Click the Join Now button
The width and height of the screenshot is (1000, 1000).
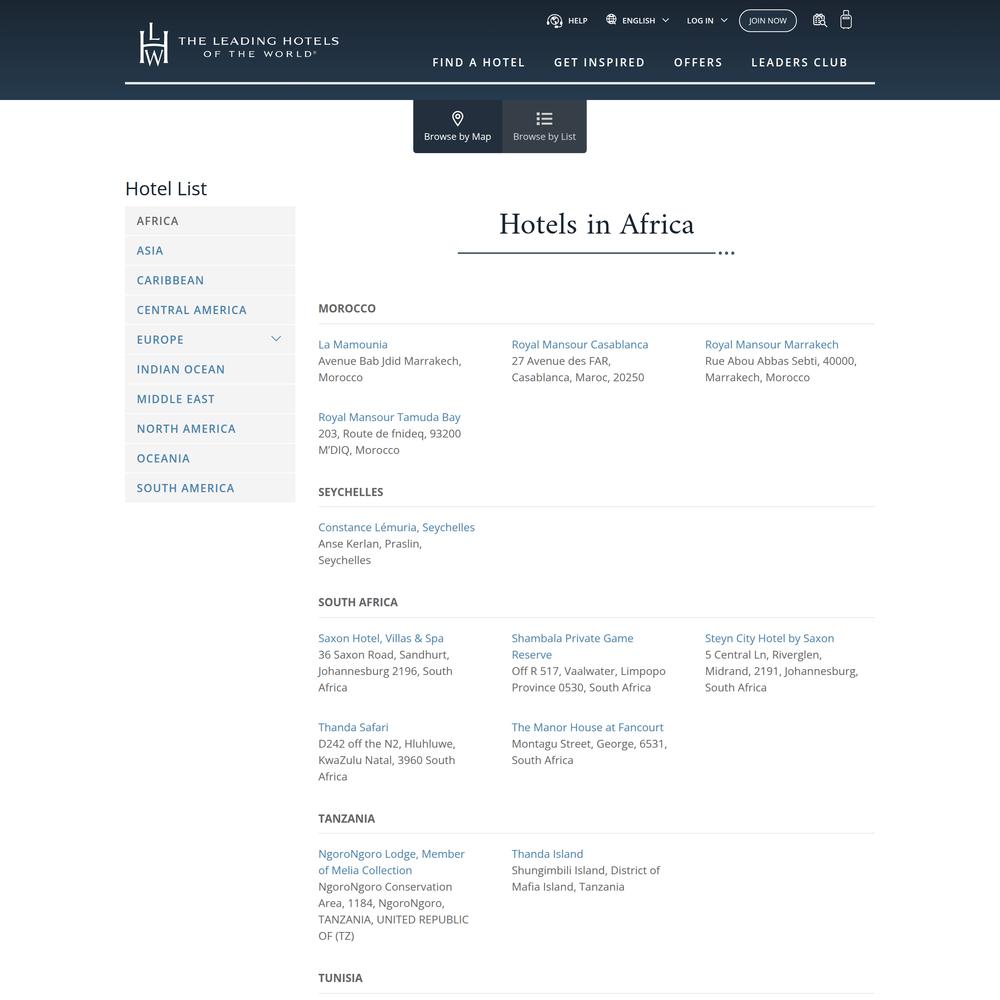pos(767,20)
